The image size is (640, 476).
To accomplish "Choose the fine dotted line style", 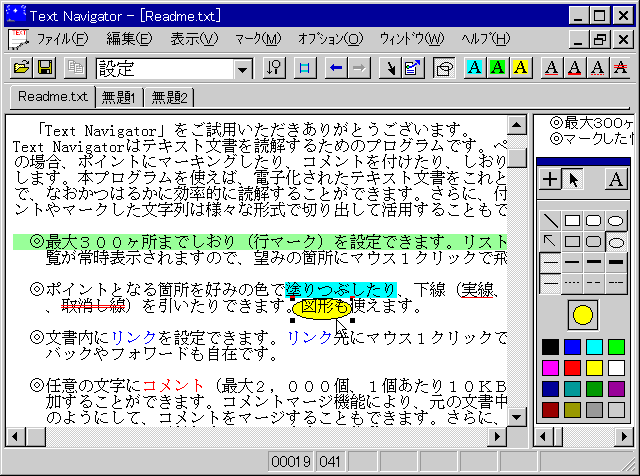I will (x=572, y=283).
